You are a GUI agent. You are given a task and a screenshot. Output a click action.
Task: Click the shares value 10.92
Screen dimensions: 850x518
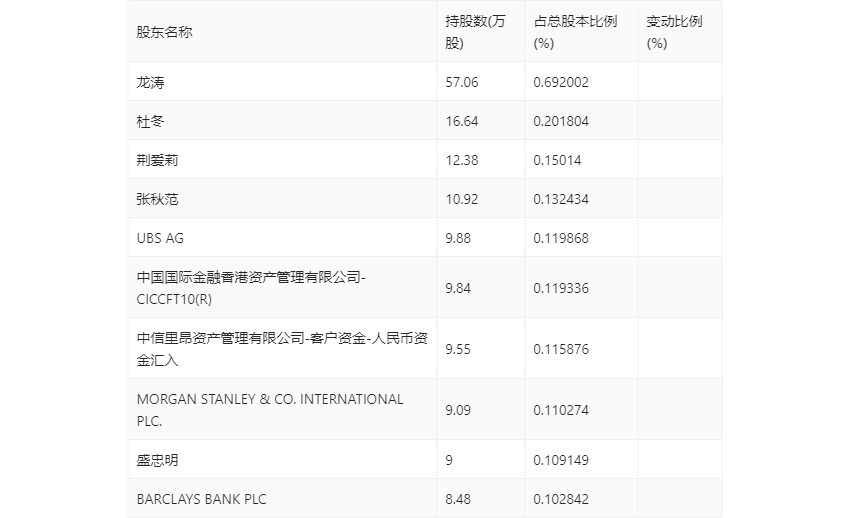coord(462,199)
